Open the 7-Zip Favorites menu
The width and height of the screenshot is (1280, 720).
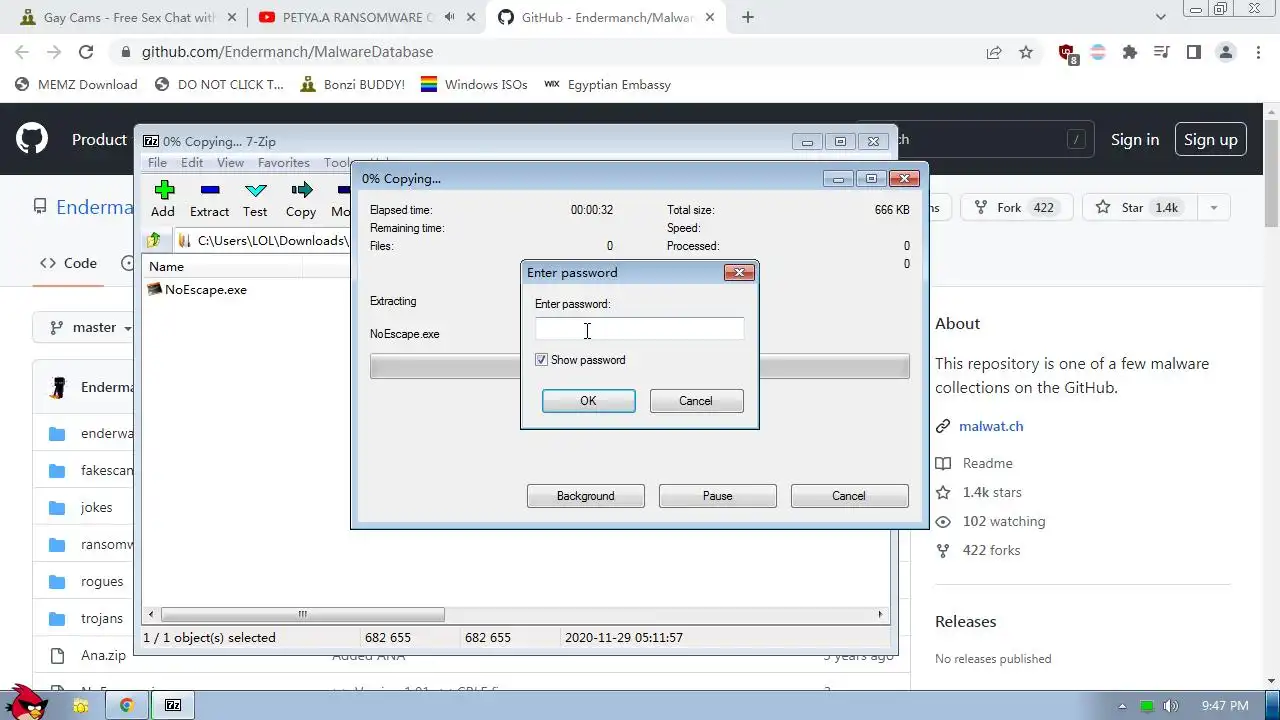pos(284,163)
